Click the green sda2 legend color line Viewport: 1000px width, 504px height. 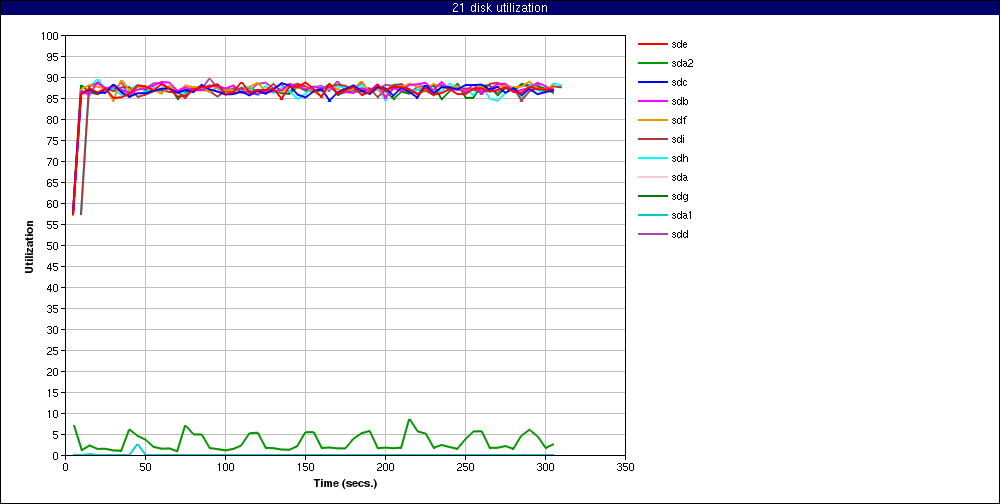click(x=651, y=63)
